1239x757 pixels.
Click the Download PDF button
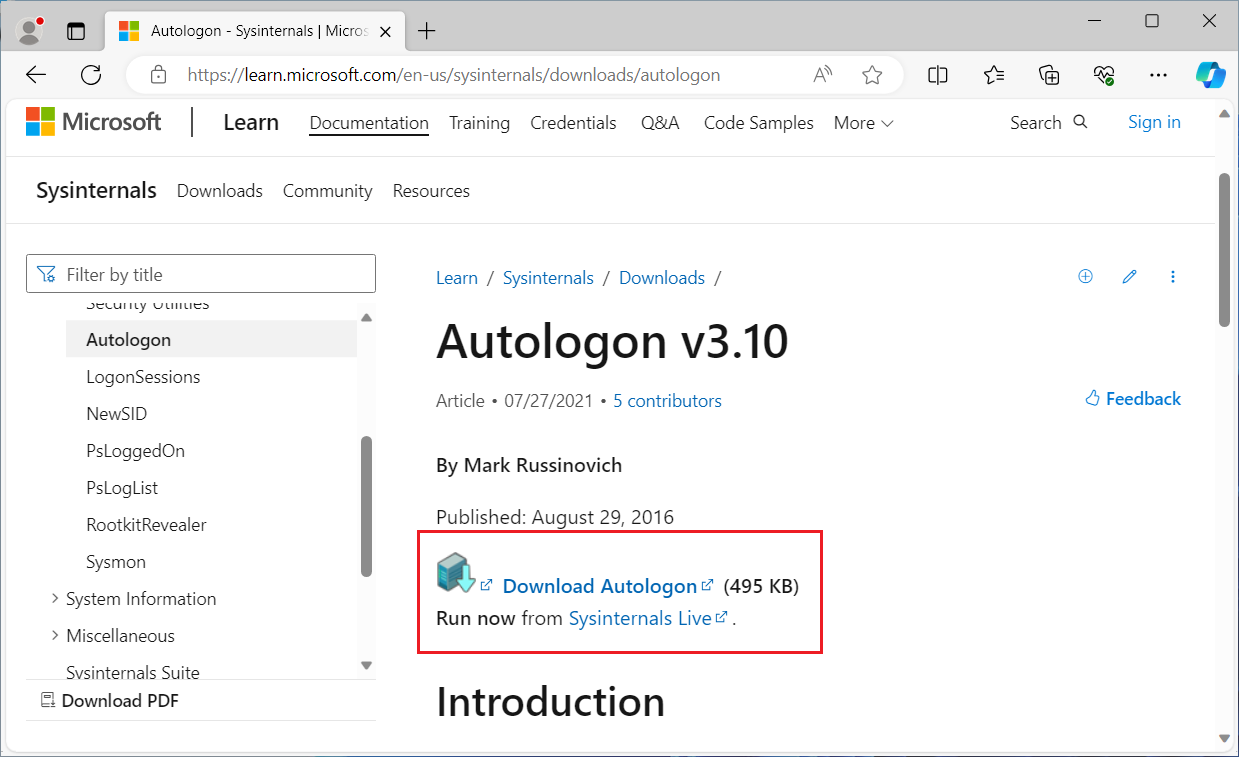(x=110, y=701)
